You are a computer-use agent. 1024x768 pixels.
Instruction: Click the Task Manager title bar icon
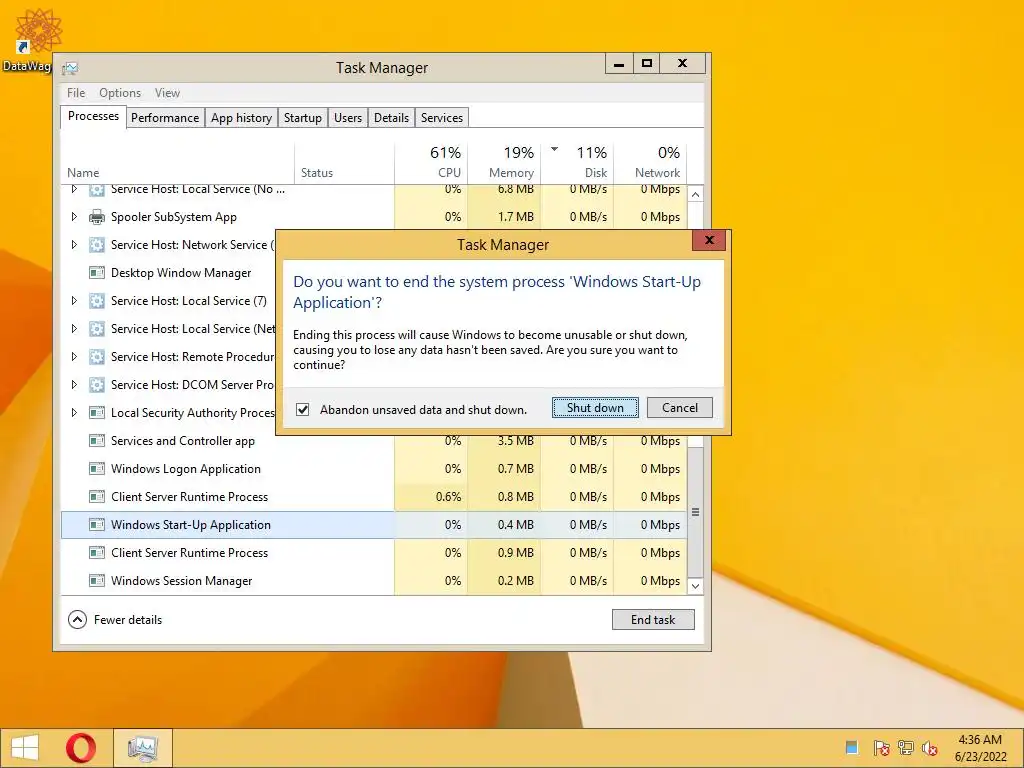(x=70, y=68)
